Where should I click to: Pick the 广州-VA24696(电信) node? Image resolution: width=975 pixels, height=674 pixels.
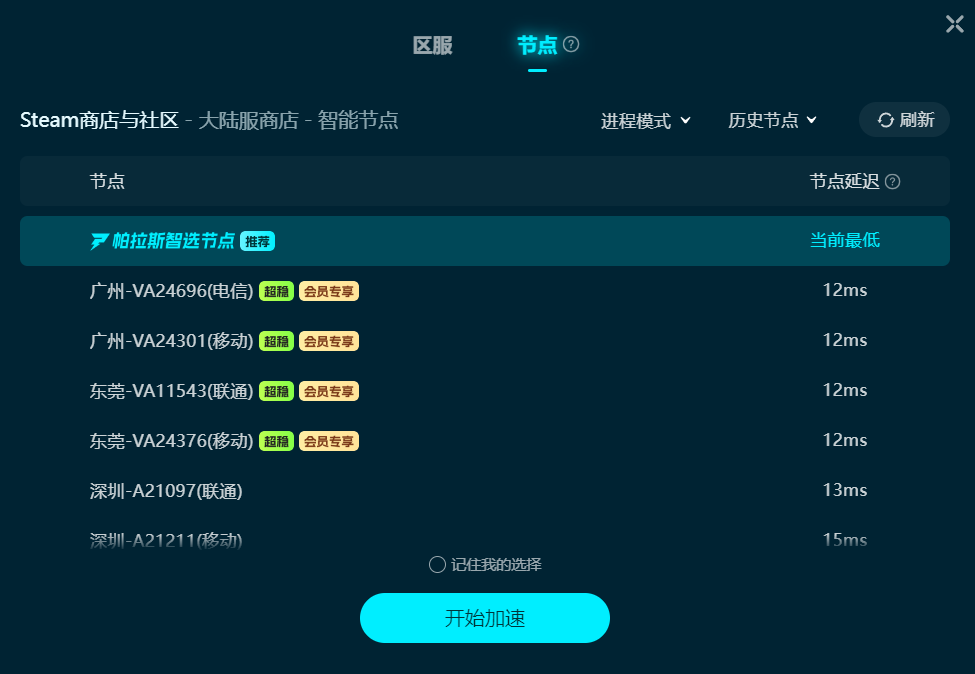(485, 291)
